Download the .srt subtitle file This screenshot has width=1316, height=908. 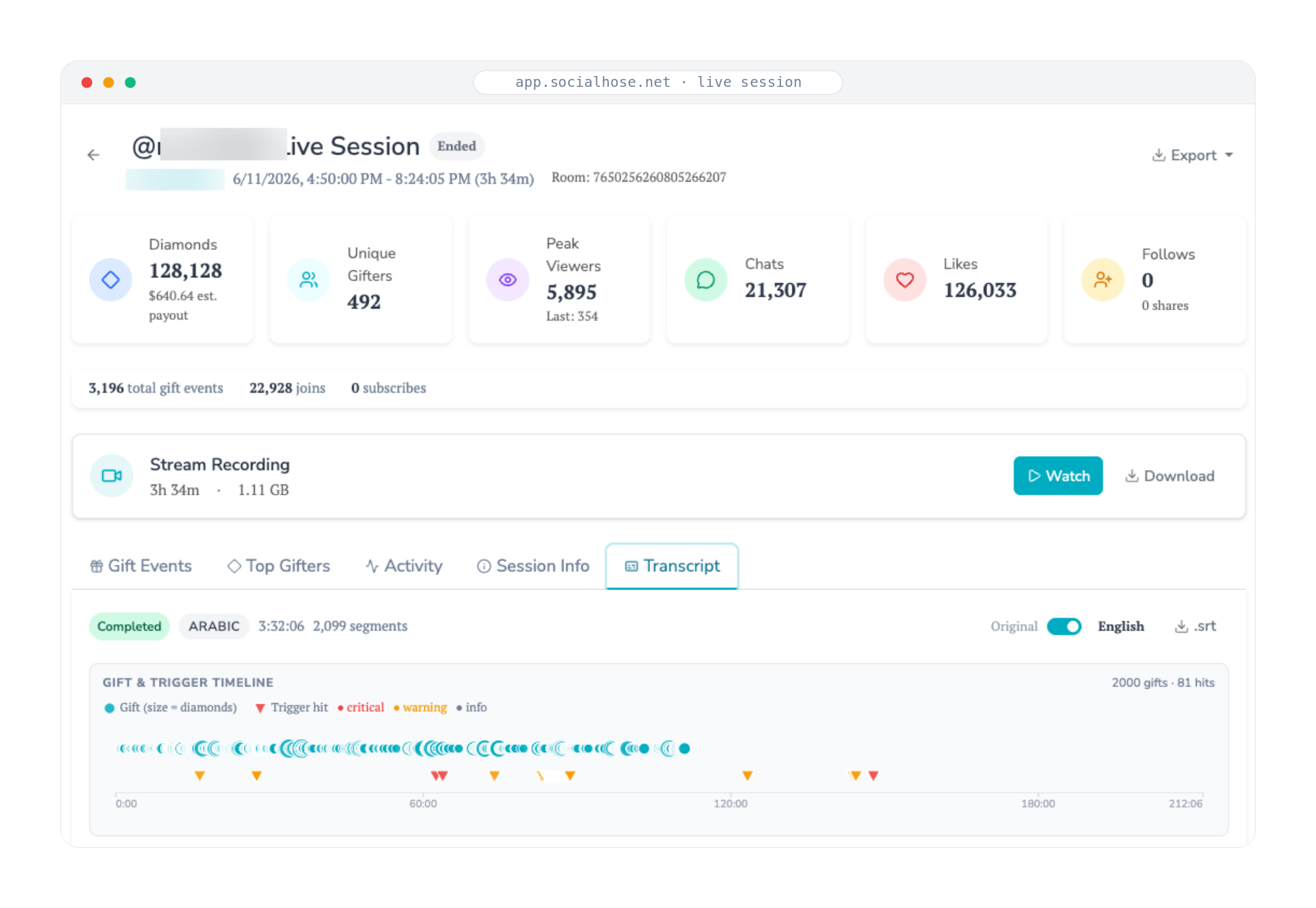coord(1195,626)
